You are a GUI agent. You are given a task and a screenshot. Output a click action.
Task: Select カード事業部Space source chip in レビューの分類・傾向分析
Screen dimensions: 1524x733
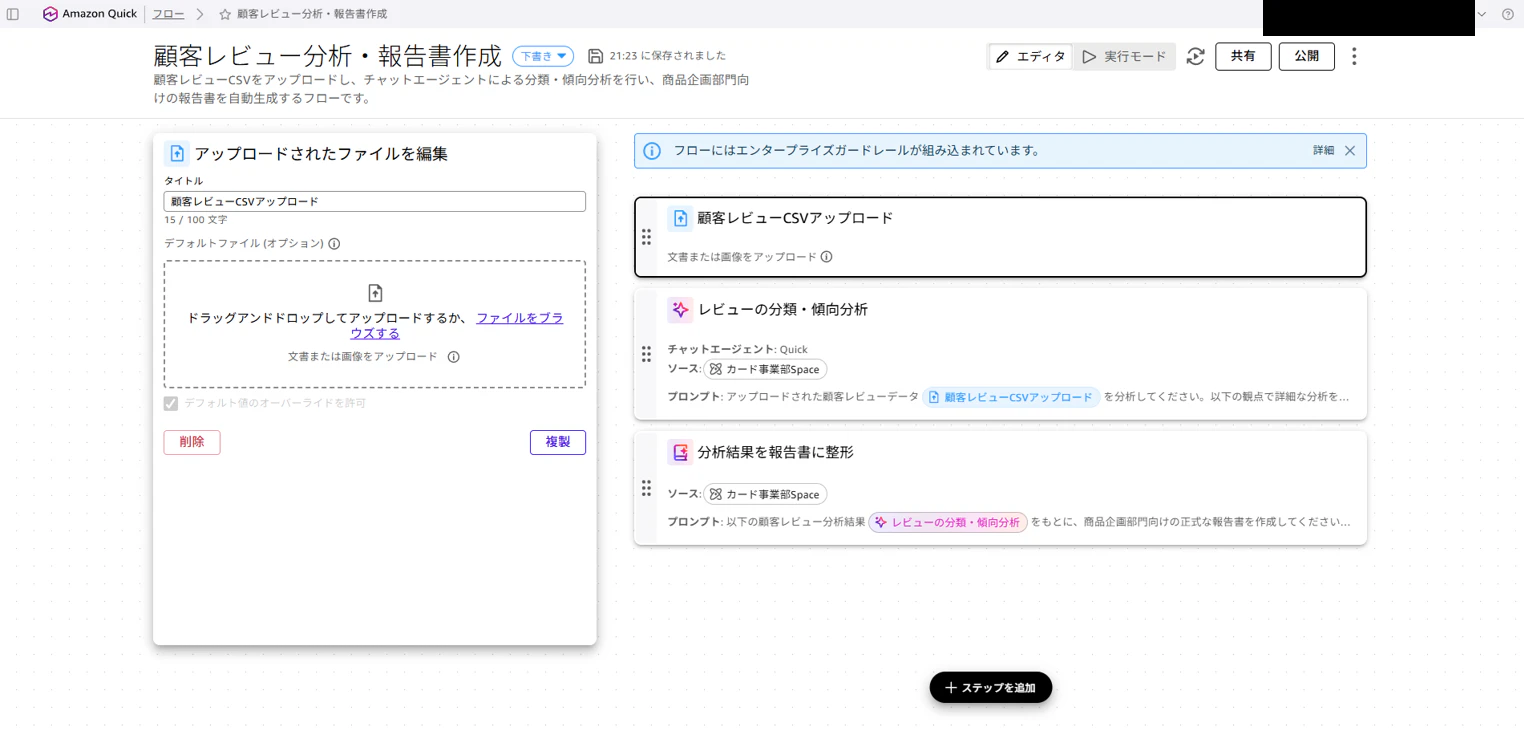point(765,370)
